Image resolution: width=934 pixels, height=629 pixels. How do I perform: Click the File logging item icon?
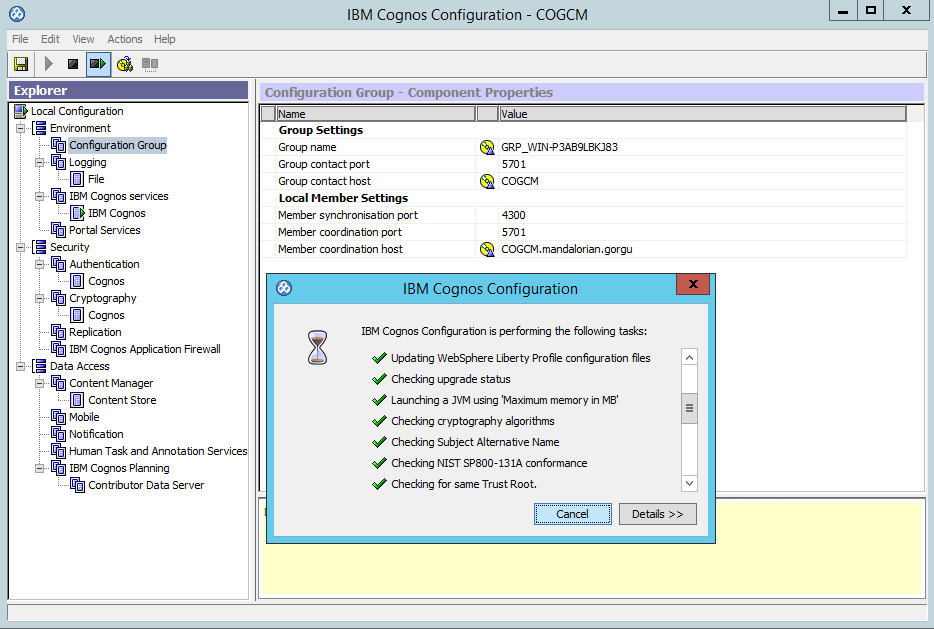(77, 179)
